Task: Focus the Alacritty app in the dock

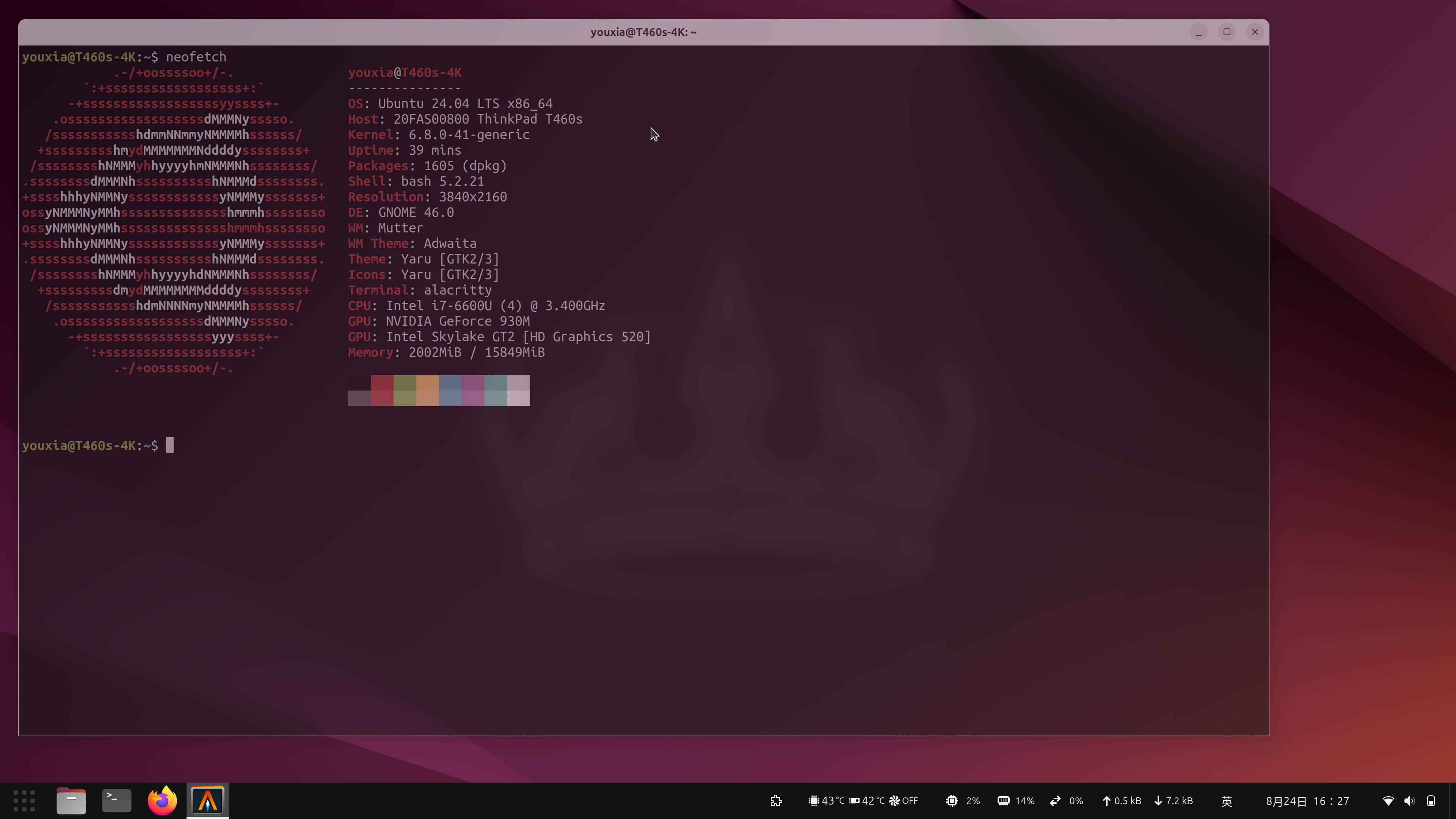Action: tap(207, 800)
